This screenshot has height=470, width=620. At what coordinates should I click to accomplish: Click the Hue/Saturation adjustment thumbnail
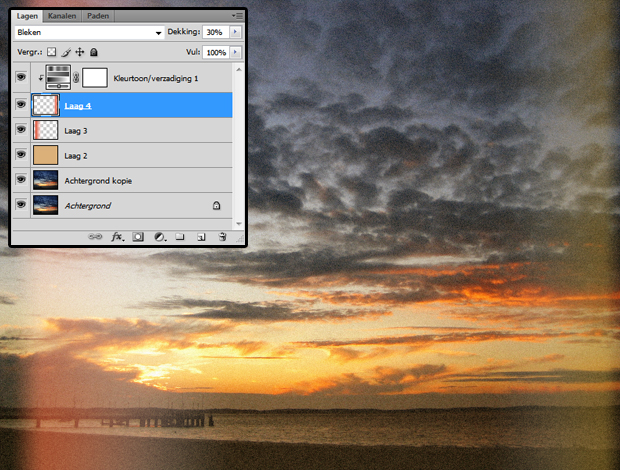click(x=59, y=77)
